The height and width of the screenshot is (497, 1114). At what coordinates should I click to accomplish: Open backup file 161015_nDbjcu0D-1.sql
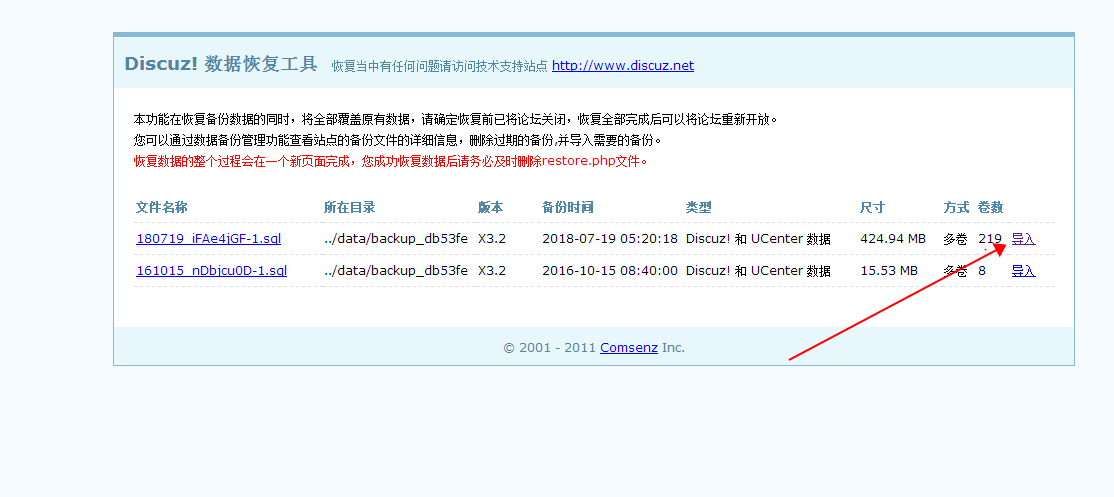click(211, 271)
